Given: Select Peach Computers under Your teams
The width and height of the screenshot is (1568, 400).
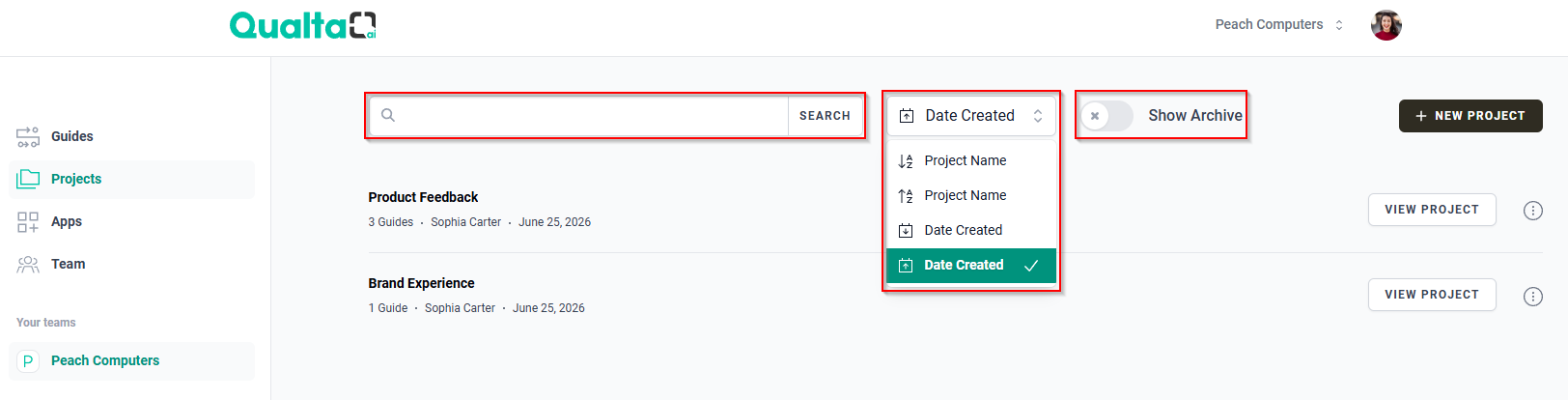Looking at the screenshot, I should [132, 360].
